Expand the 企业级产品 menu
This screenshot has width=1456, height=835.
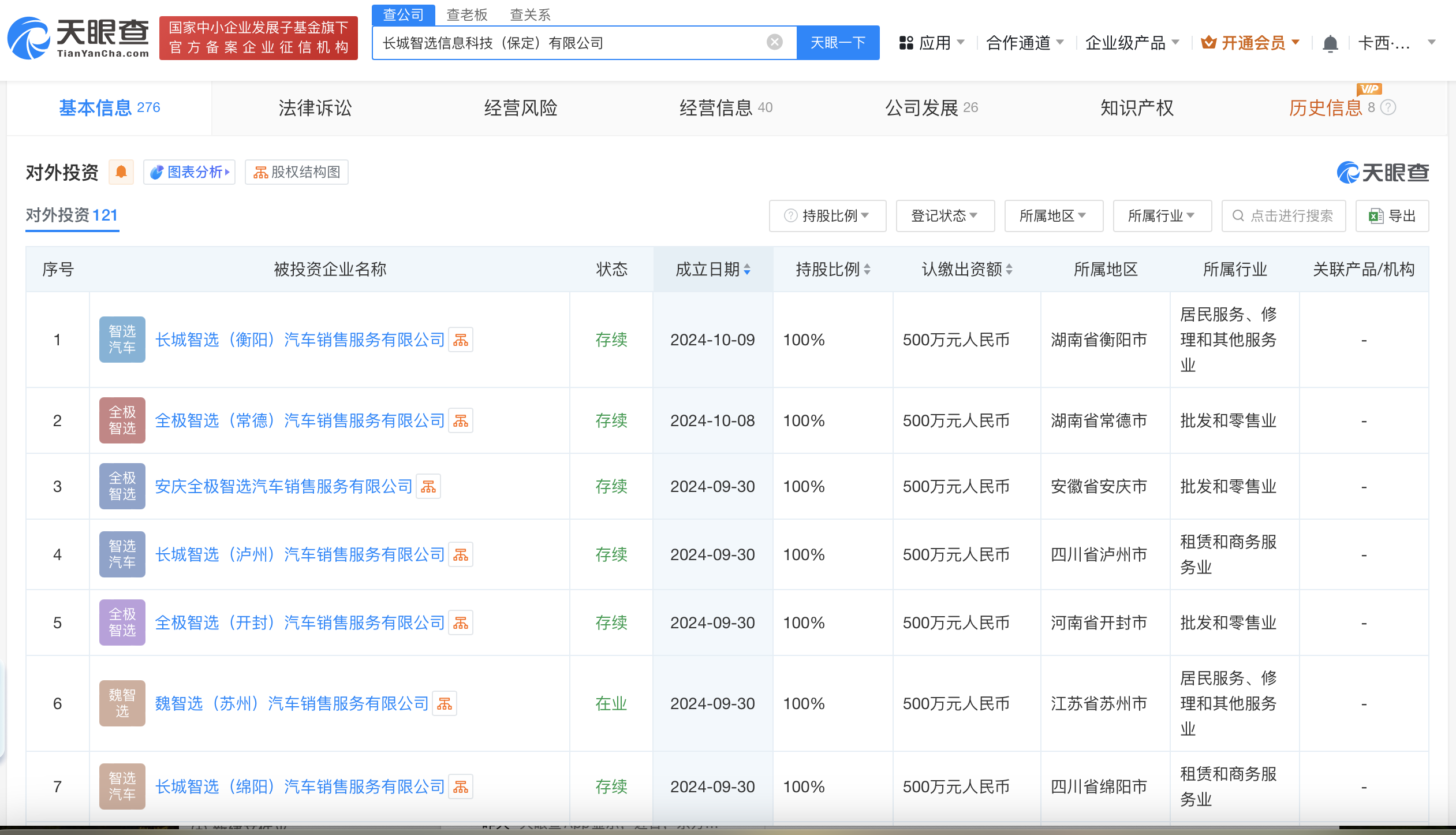(x=1132, y=43)
